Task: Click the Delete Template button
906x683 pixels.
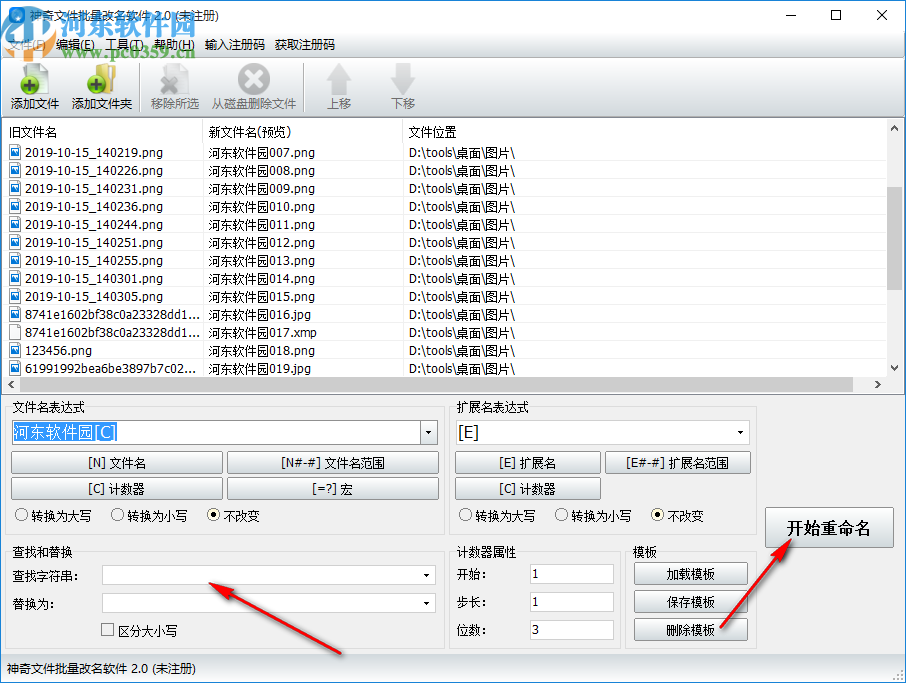Action: (x=690, y=629)
